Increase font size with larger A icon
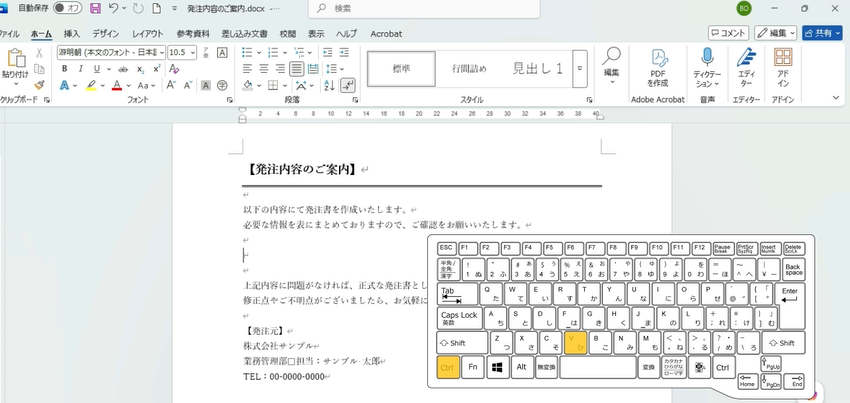 (171, 85)
